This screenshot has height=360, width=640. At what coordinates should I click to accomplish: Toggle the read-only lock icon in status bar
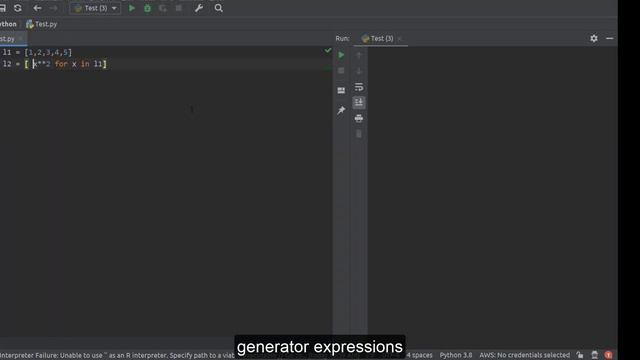pos(580,355)
